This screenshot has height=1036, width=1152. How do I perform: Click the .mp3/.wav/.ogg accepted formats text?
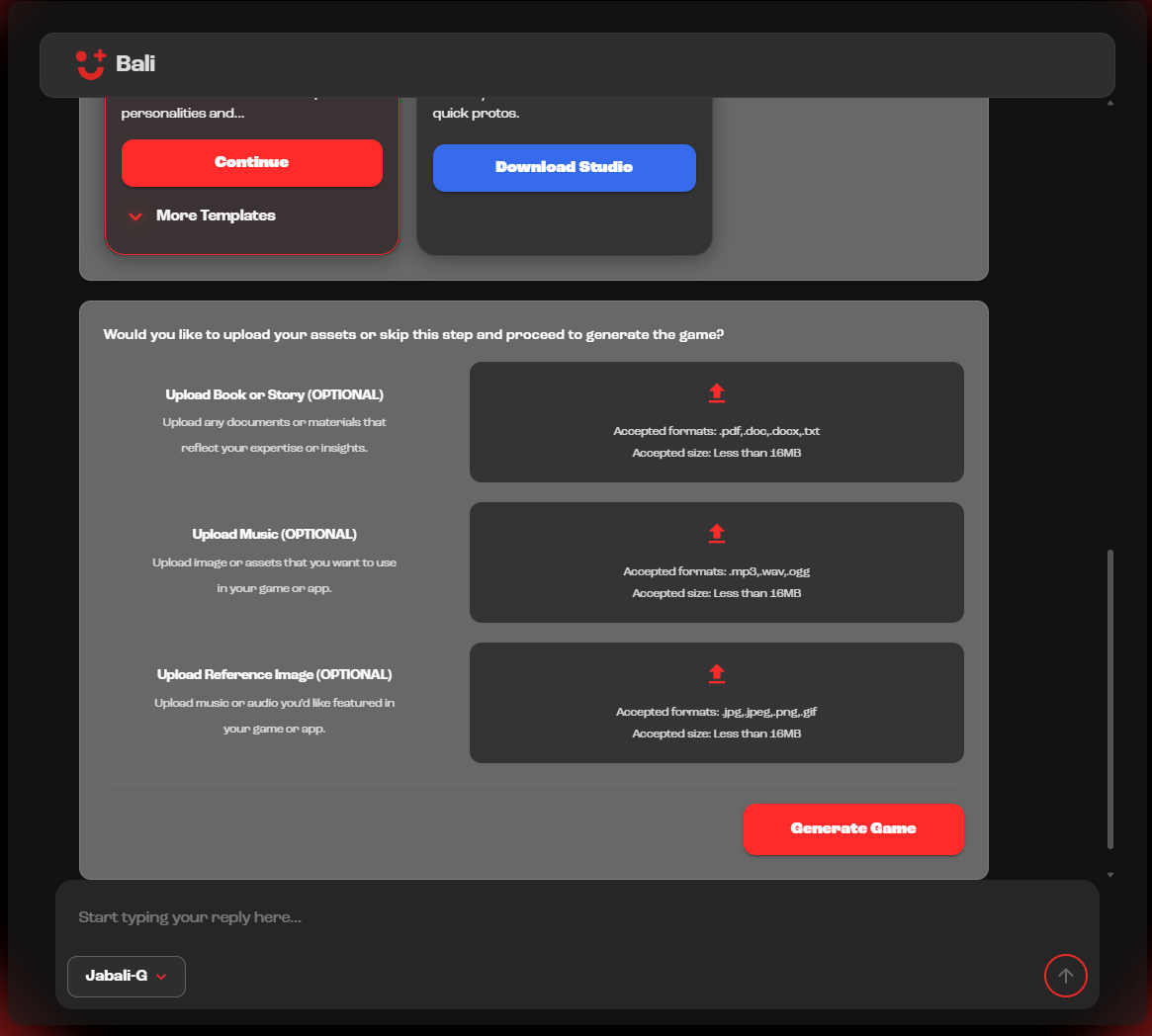tap(716, 571)
